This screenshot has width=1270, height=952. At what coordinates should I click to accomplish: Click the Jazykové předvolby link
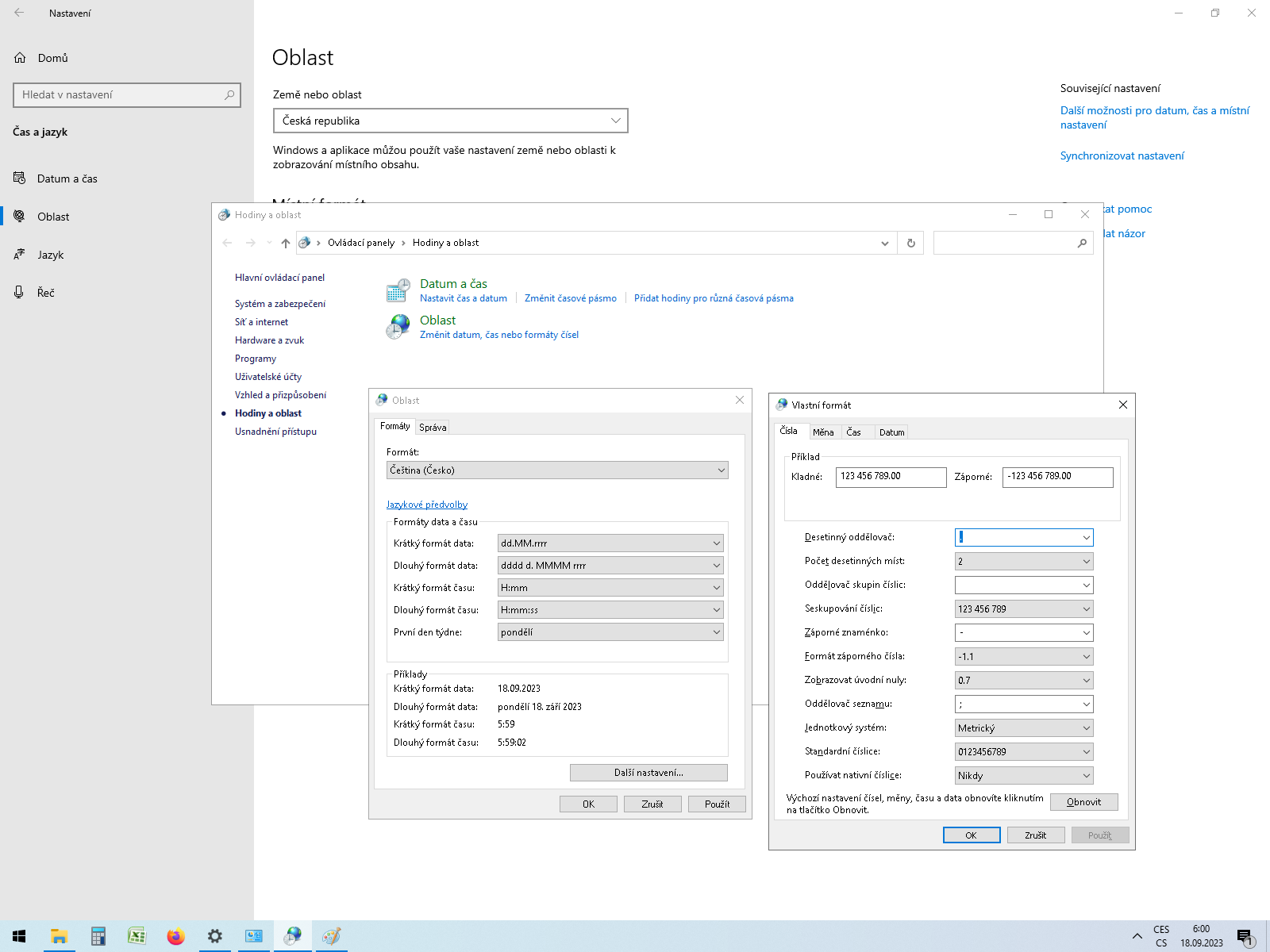426,505
